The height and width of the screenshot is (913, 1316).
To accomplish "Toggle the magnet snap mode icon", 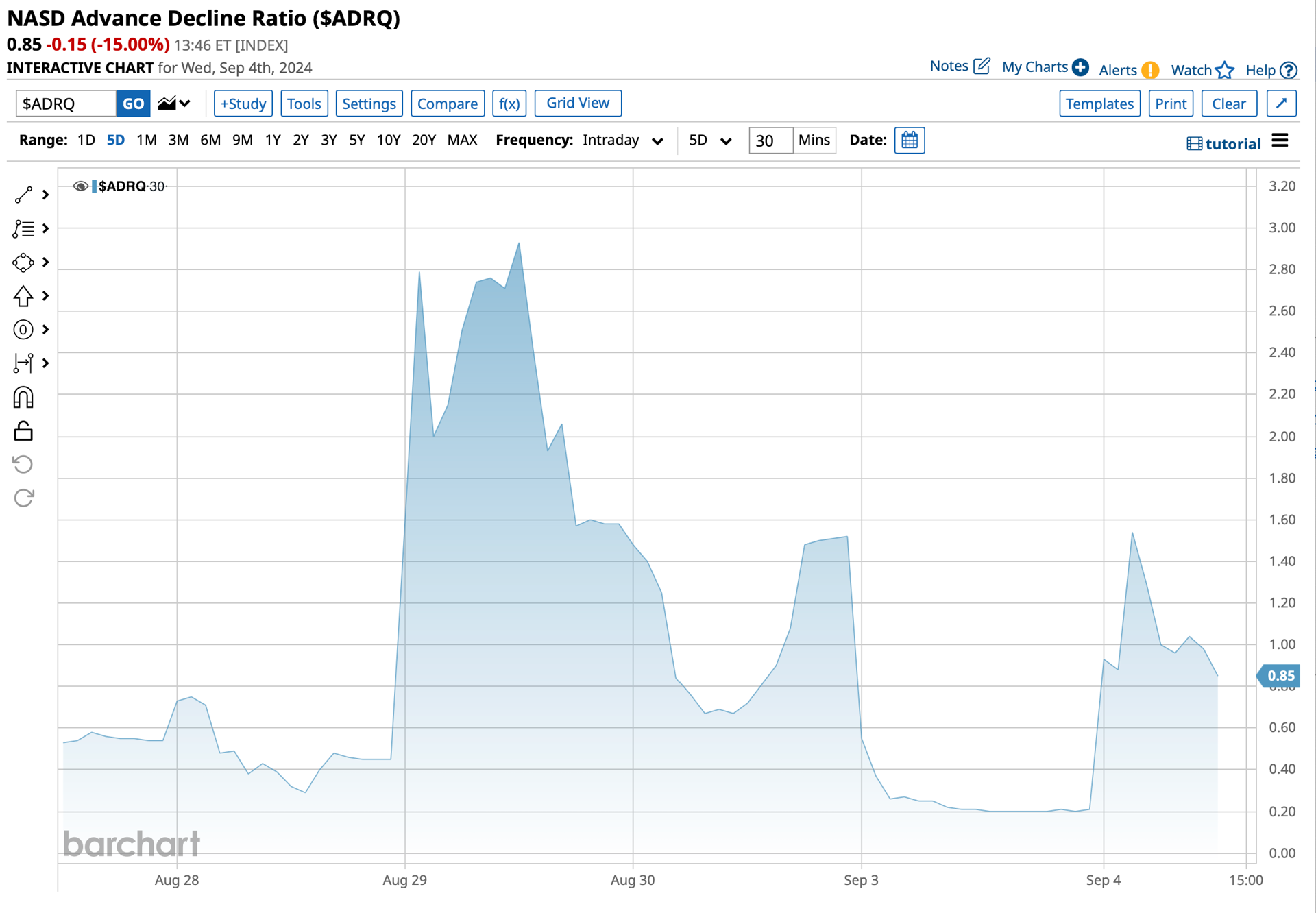I will tap(23, 398).
